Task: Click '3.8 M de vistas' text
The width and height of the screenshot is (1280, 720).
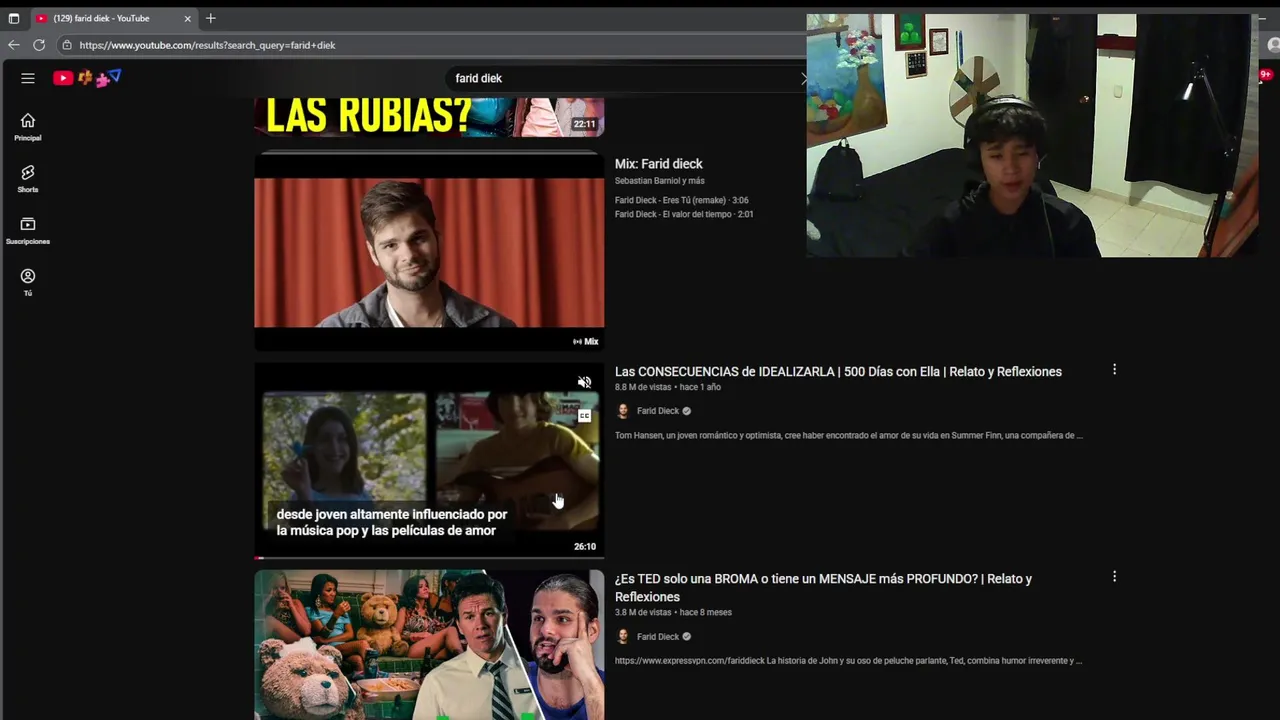Action: pos(642,612)
